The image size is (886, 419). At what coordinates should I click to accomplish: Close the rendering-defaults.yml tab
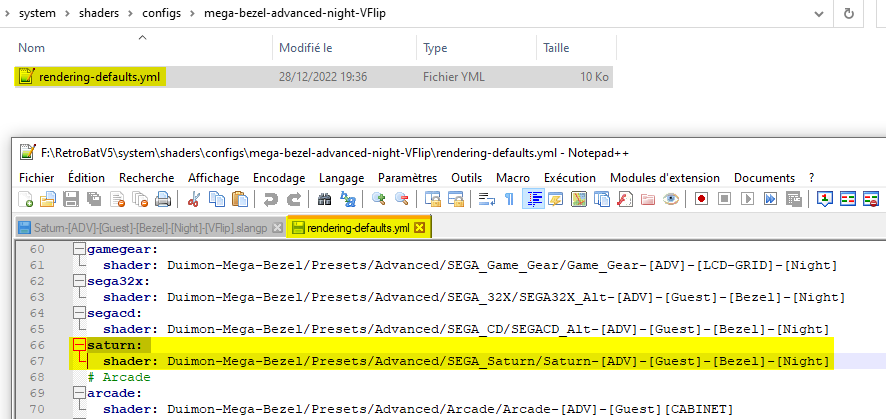click(420, 228)
